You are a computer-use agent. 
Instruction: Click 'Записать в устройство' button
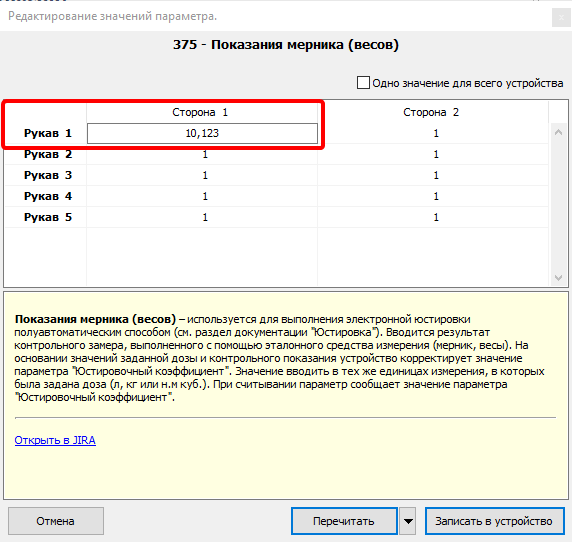pyautogui.click(x=494, y=521)
